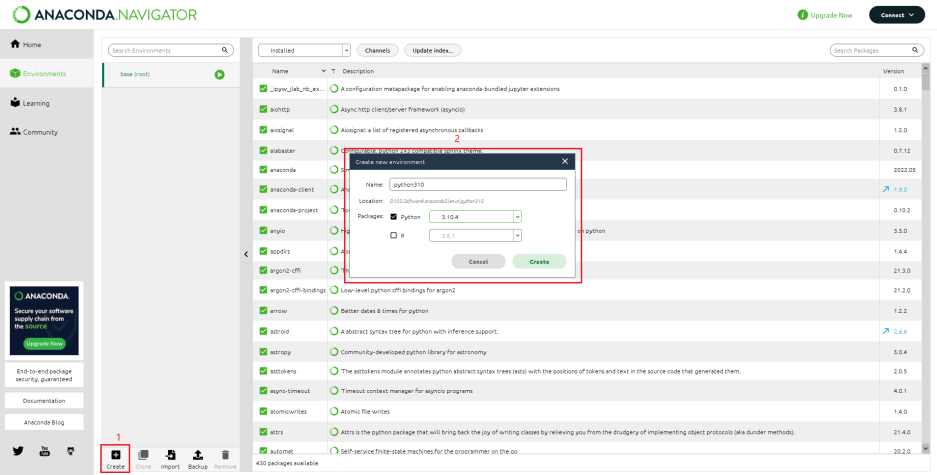Click the Cancel button in dialog

478,262
